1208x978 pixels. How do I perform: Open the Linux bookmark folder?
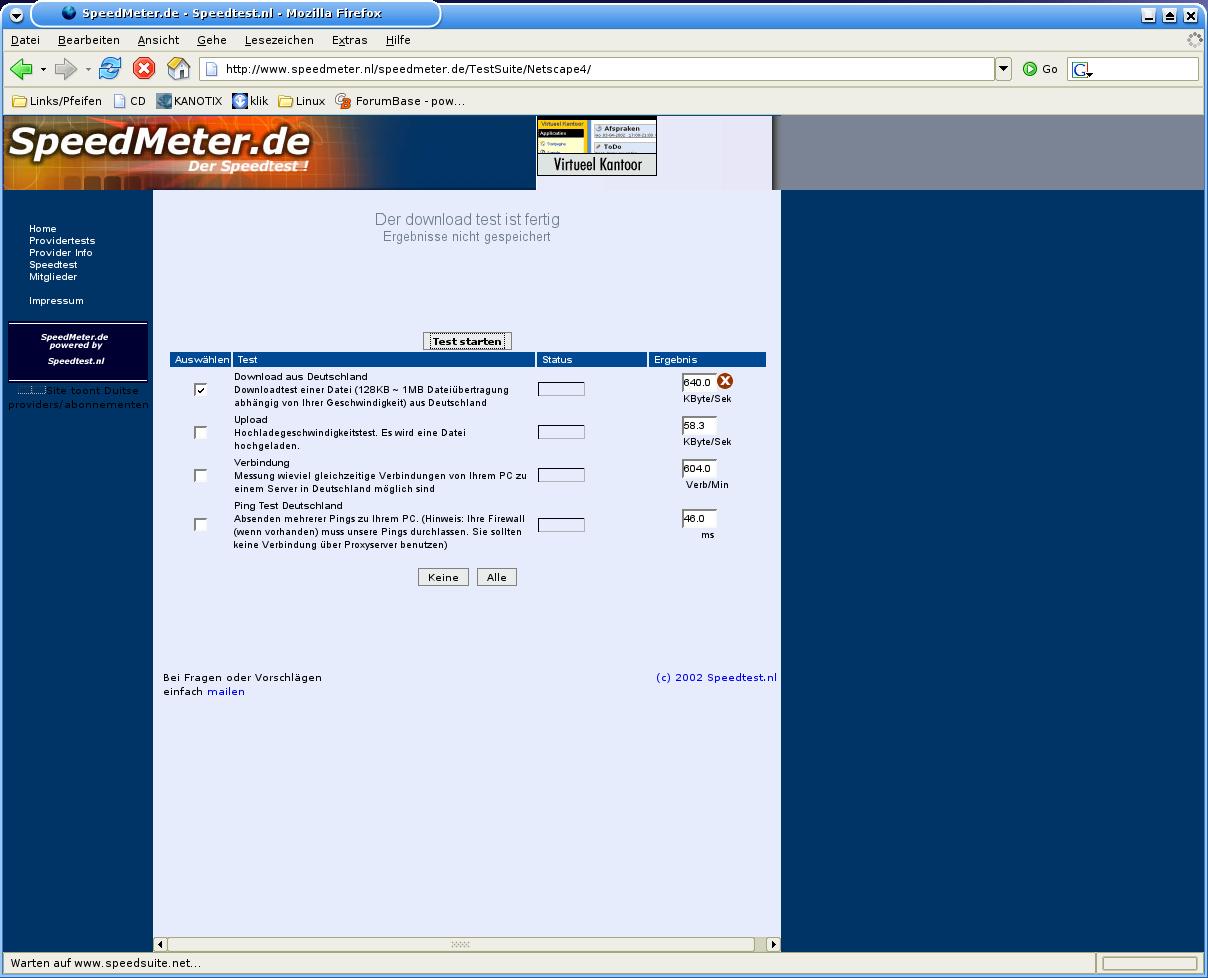click(x=301, y=101)
